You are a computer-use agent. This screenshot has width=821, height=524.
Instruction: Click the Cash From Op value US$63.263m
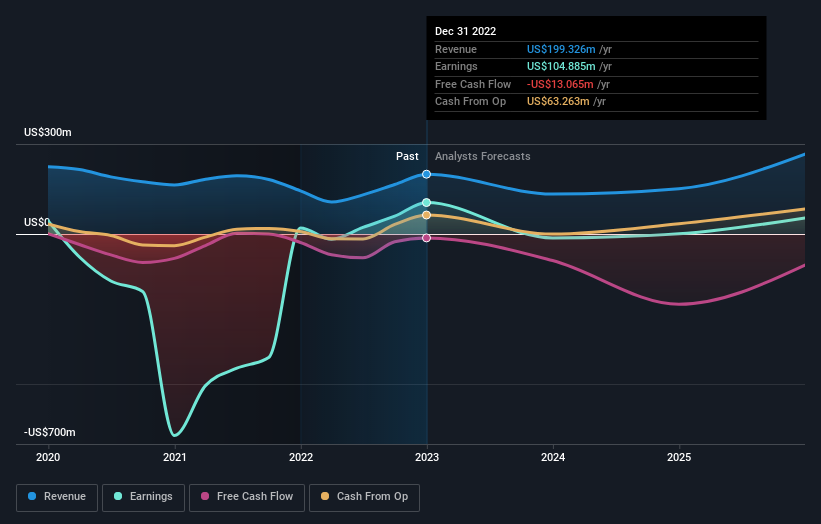(558, 102)
